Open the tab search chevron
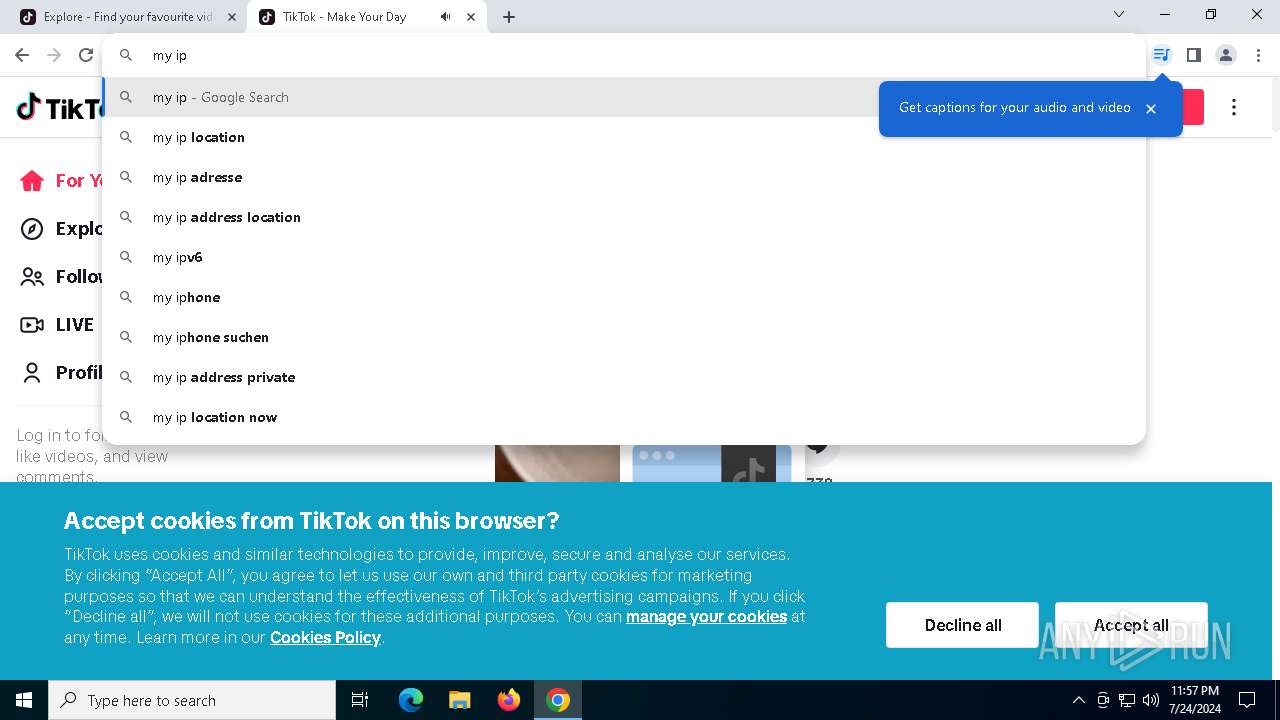1280x720 pixels. coord(1119,14)
